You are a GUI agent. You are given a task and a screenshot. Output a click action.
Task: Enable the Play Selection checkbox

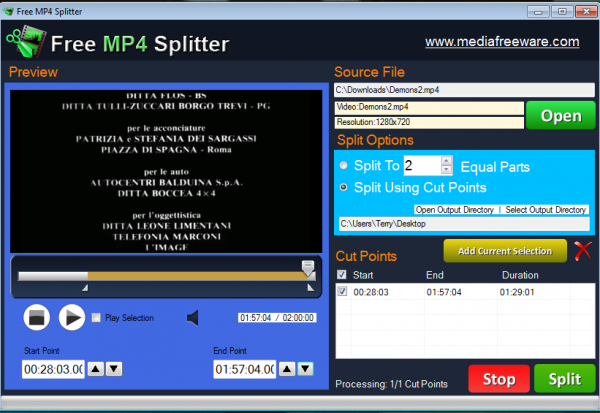(96, 317)
